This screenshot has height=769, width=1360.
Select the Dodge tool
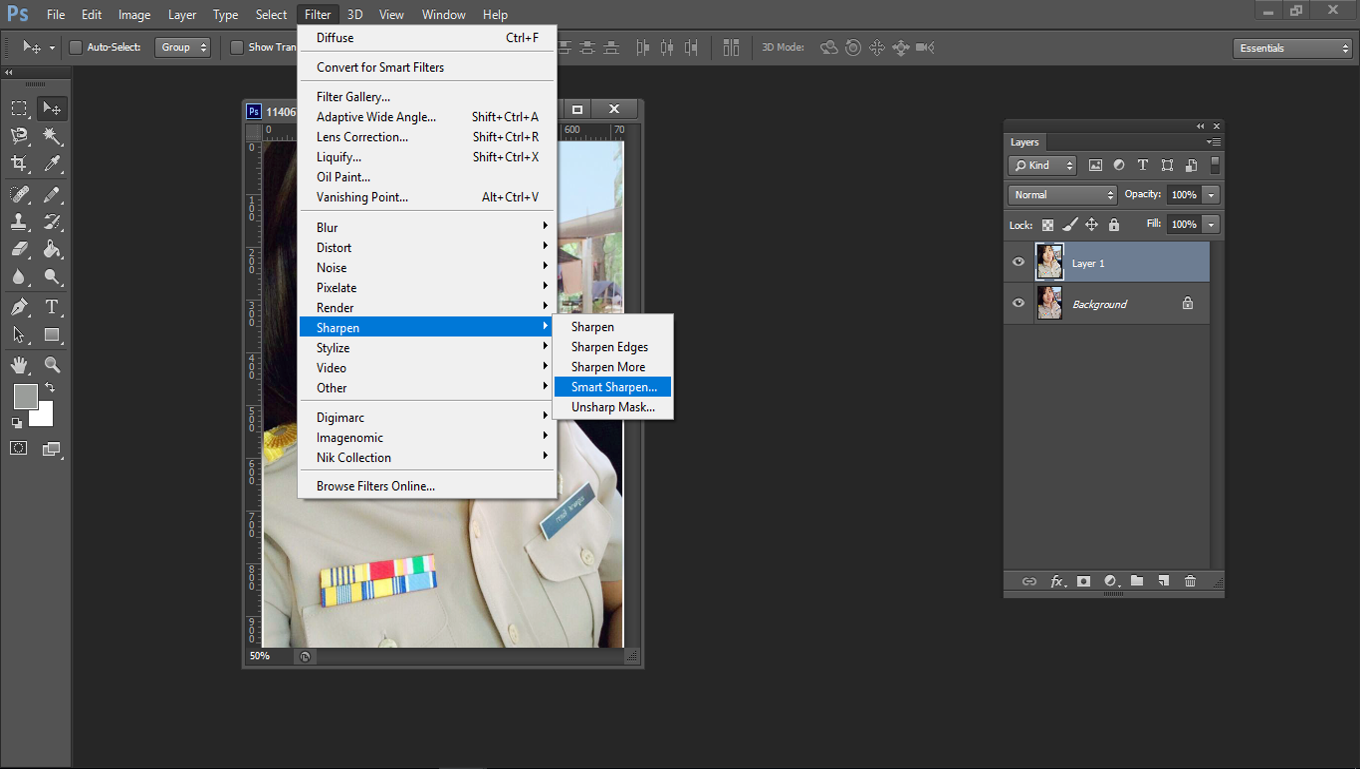(52, 278)
